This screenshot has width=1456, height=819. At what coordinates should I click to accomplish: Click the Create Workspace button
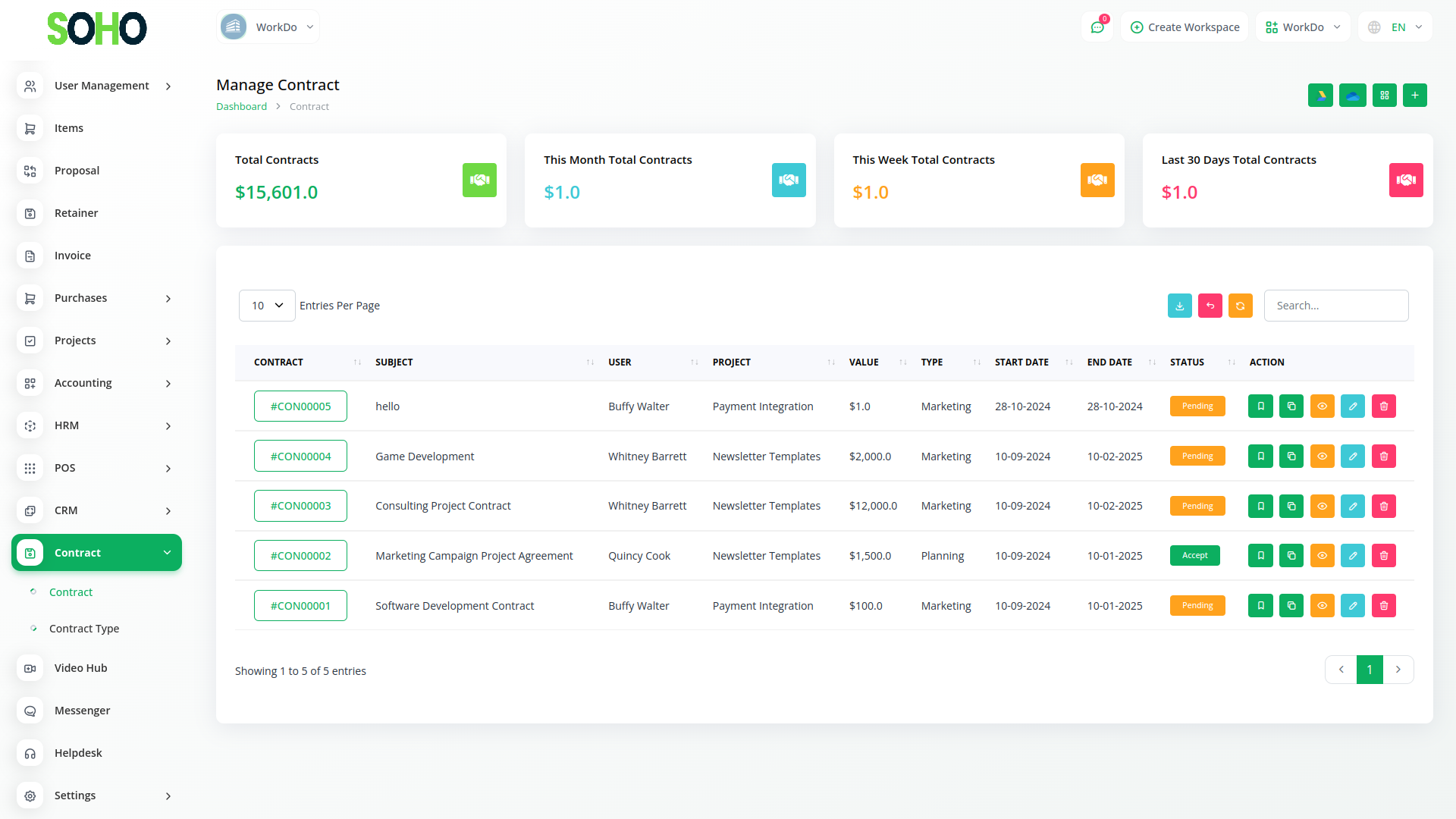click(x=1185, y=27)
